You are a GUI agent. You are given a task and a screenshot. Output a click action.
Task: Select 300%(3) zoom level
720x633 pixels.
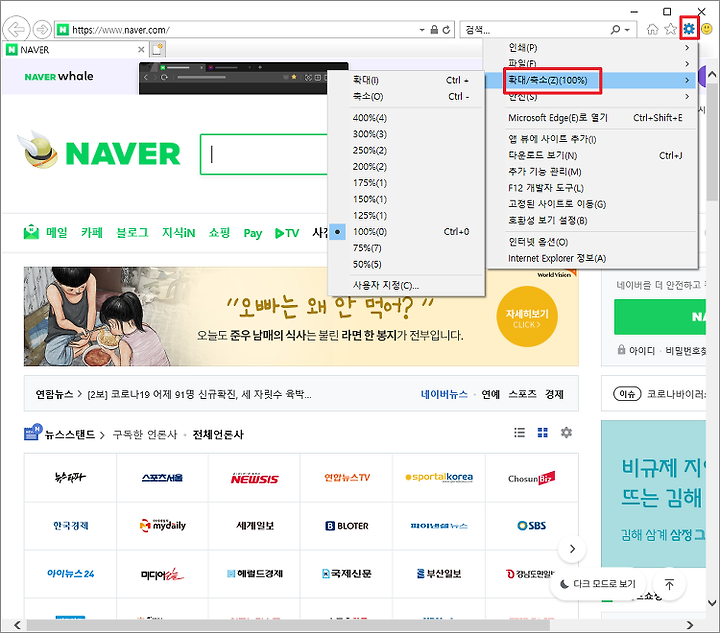click(x=406, y=134)
